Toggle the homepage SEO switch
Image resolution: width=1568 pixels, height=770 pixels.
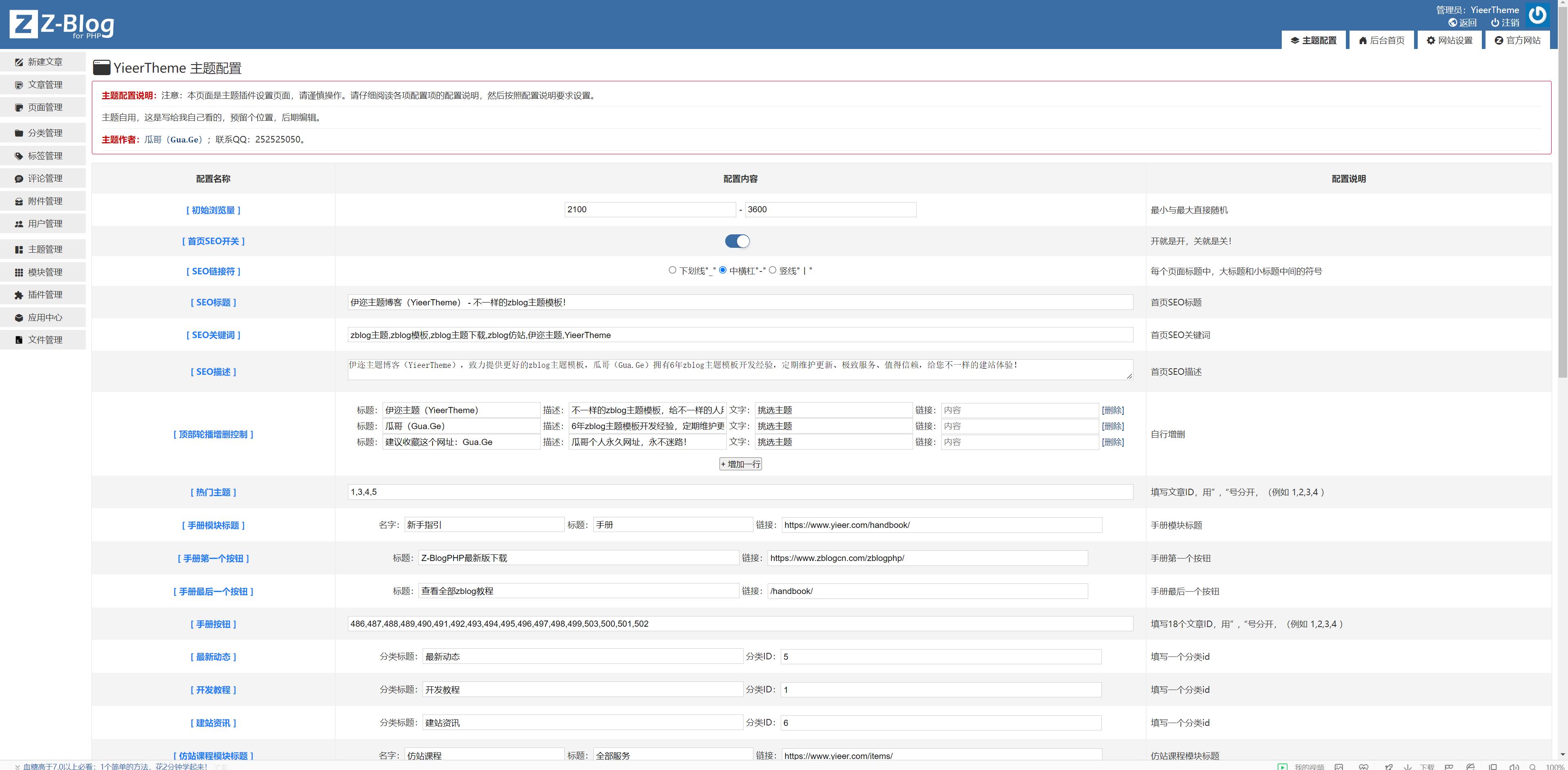(737, 241)
